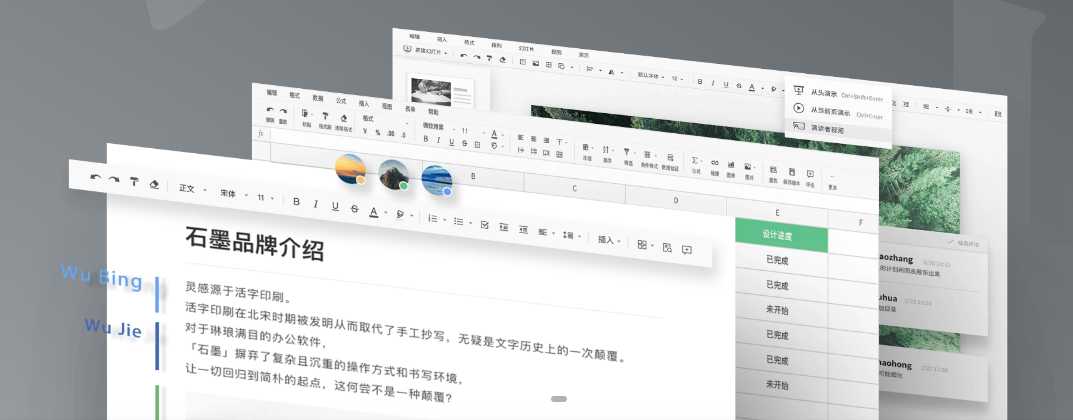Open the 宋体 font dropdown

[233, 194]
